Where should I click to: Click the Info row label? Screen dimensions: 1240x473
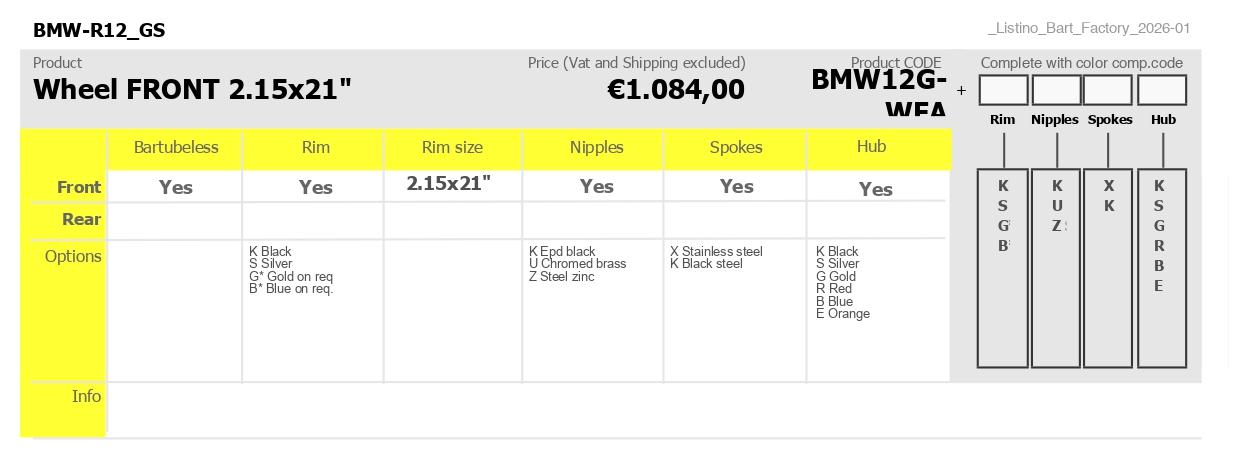tap(87, 397)
